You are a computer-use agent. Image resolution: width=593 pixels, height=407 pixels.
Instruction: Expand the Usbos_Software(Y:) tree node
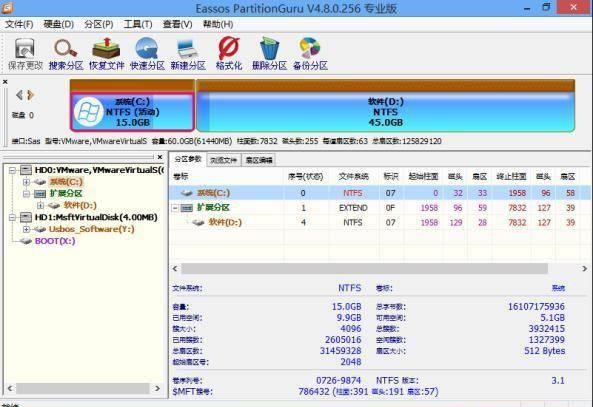coord(26,229)
